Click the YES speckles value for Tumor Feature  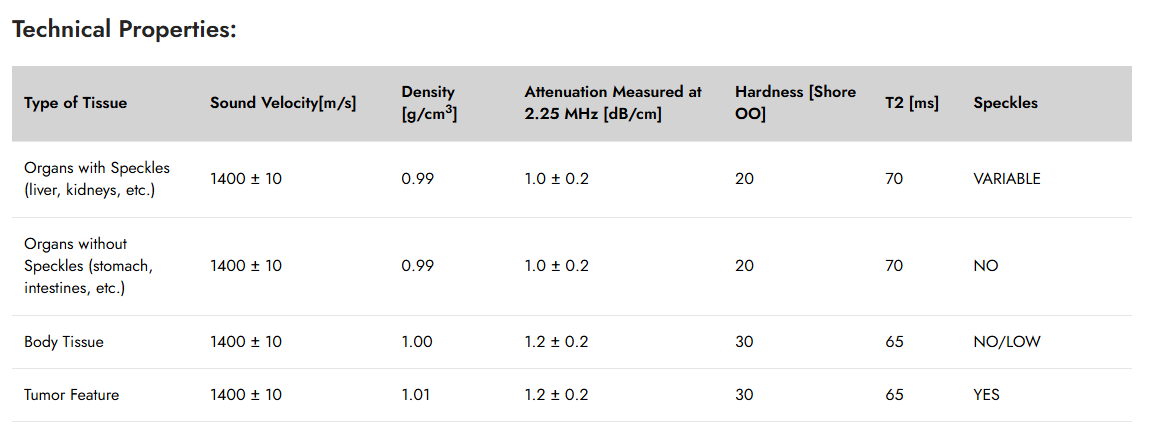pyautogui.click(x=986, y=394)
